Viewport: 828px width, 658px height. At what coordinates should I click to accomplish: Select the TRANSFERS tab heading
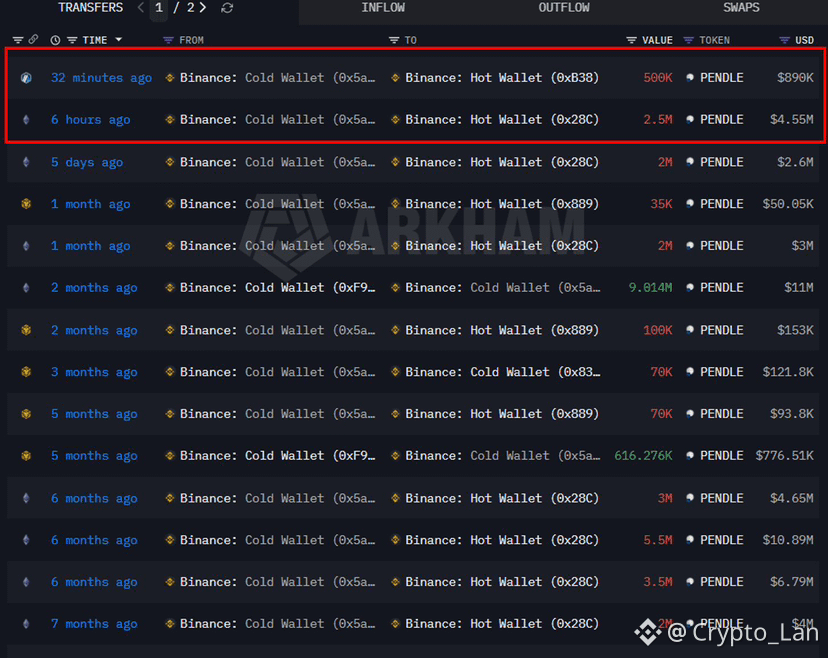pyautogui.click(x=90, y=8)
